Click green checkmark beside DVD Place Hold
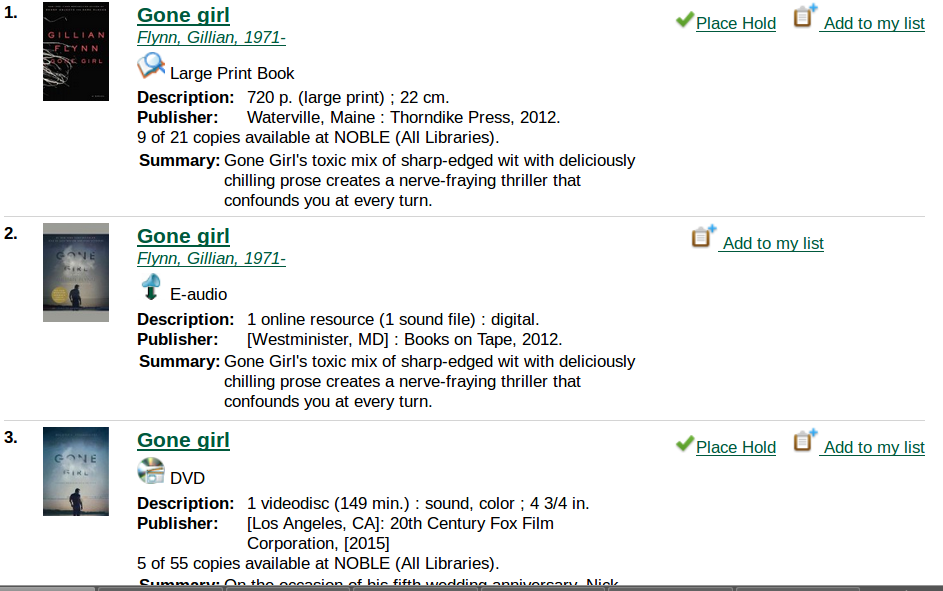Image resolution: width=943 pixels, height=591 pixels. 684,444
